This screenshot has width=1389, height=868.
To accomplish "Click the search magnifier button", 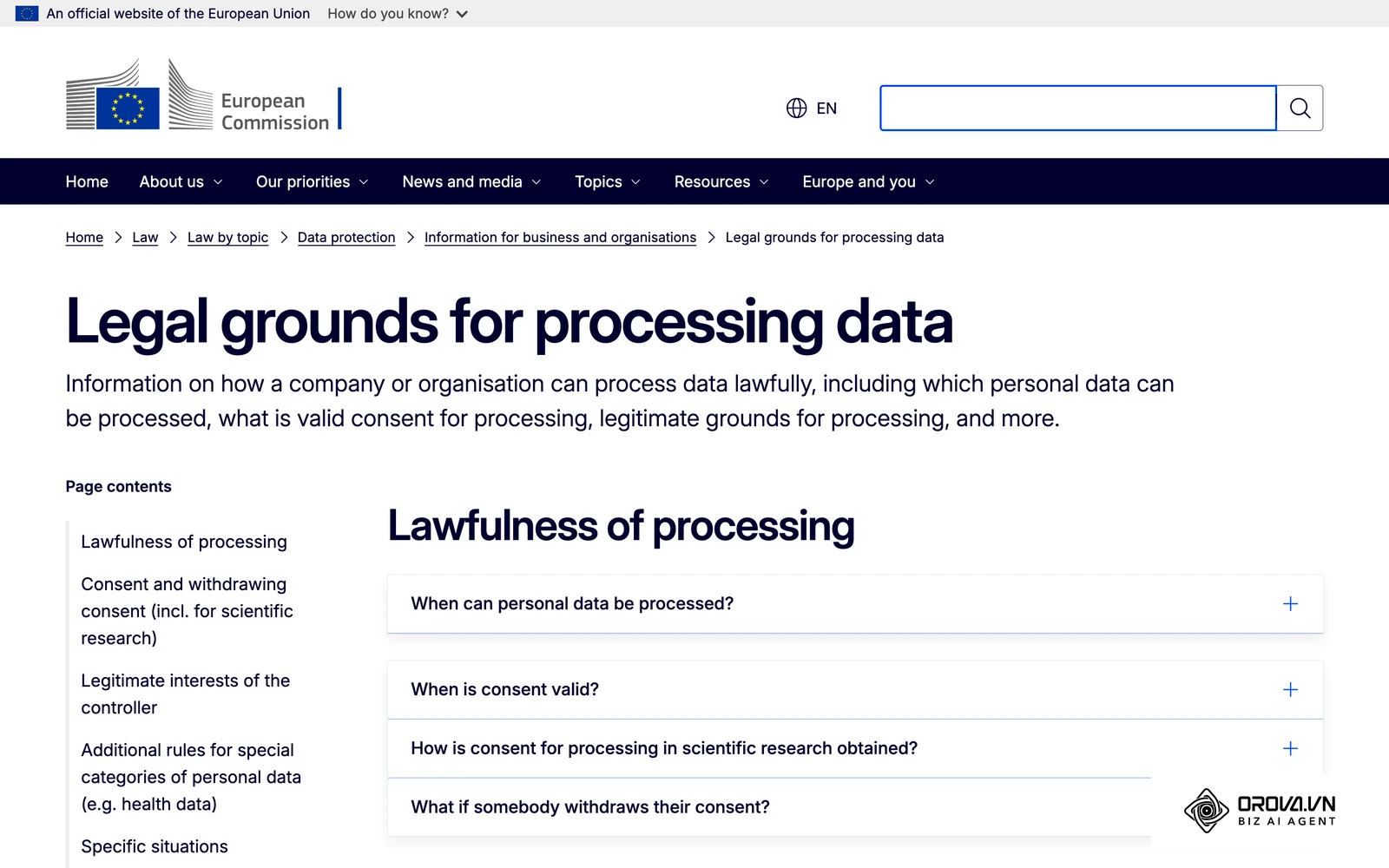I will tap(1300, 108).
